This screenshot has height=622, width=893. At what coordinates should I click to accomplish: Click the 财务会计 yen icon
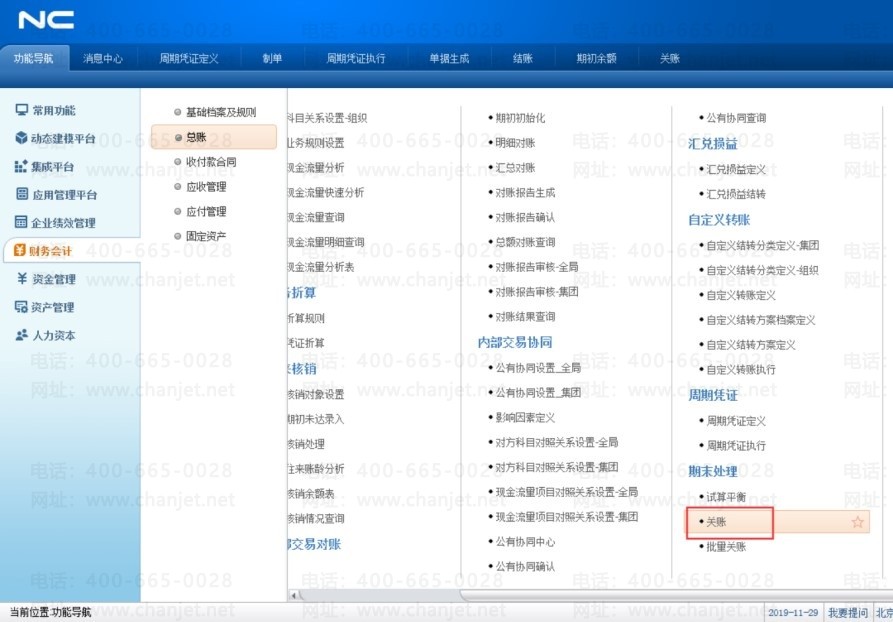[x=20, y=250]
